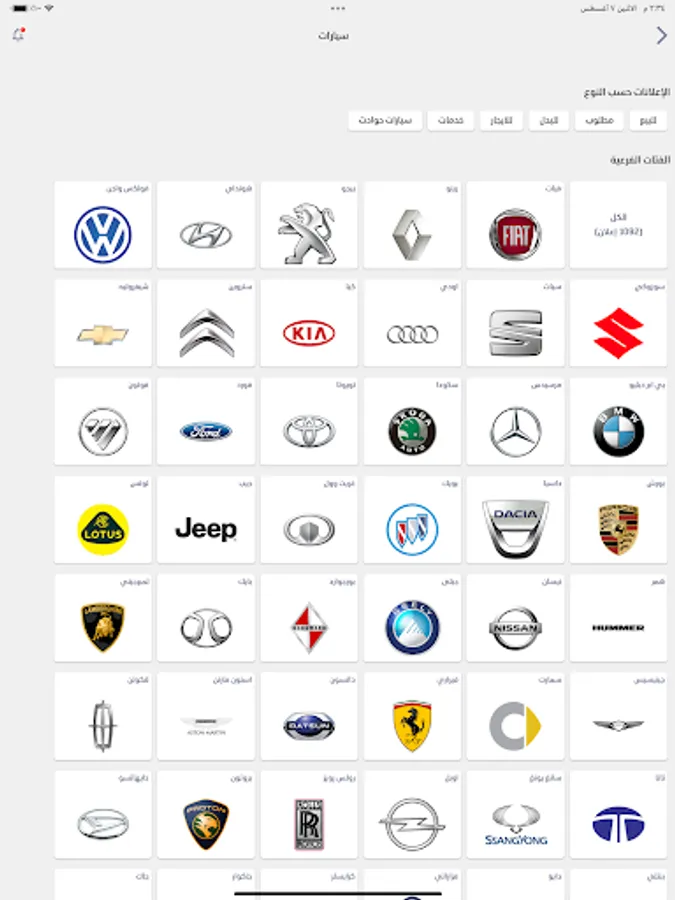Open the Ford oval logo
Screen dimensions: 675x900
(x=206, y=432)
